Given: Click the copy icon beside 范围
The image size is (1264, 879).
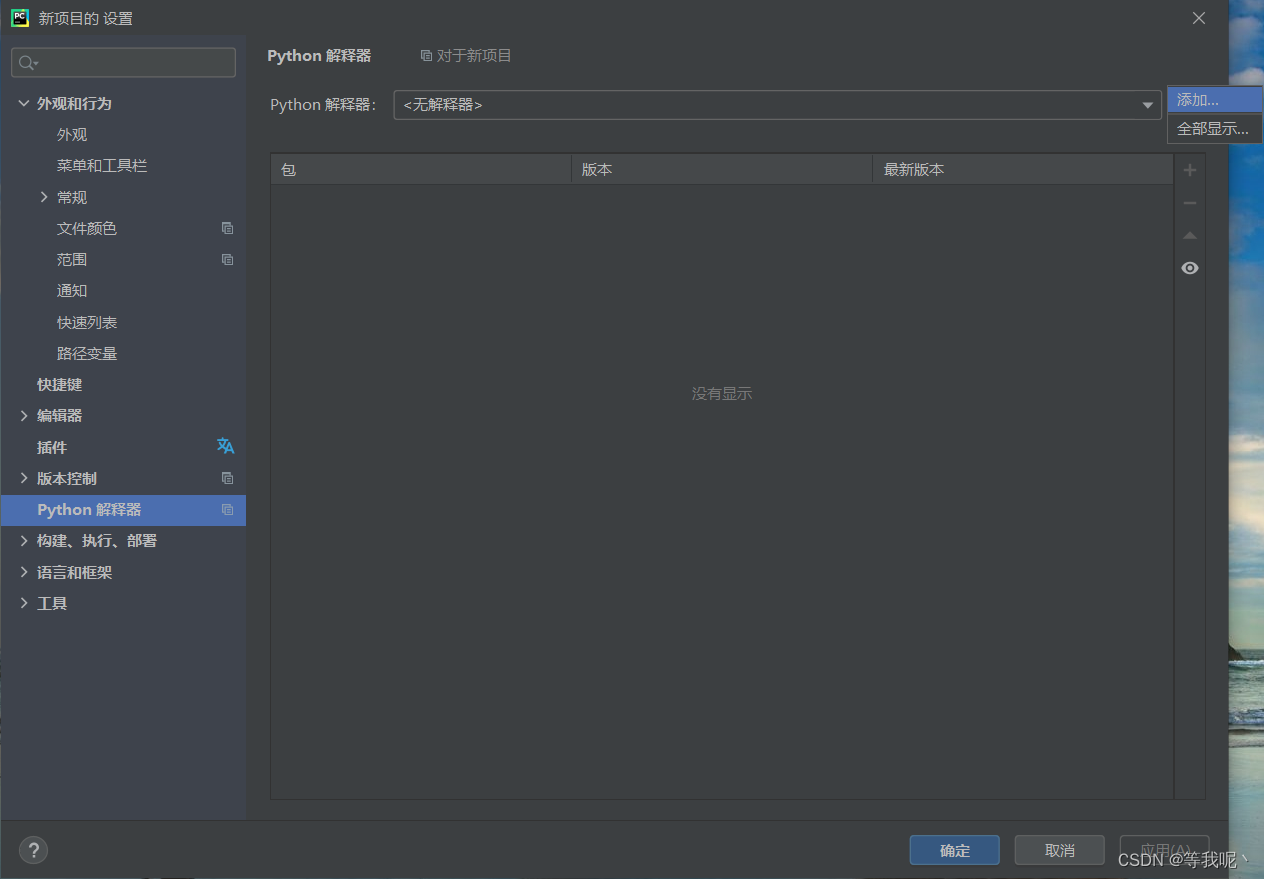Looking at the screenshot, I should point(227,259).
